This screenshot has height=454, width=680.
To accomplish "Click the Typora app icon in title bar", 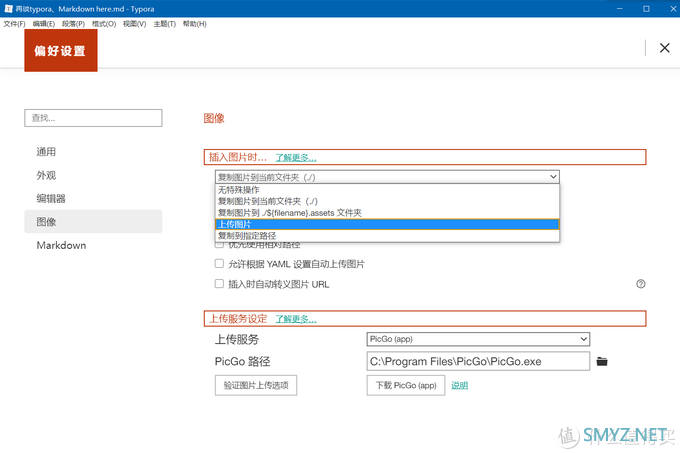I will pos(8,9).
